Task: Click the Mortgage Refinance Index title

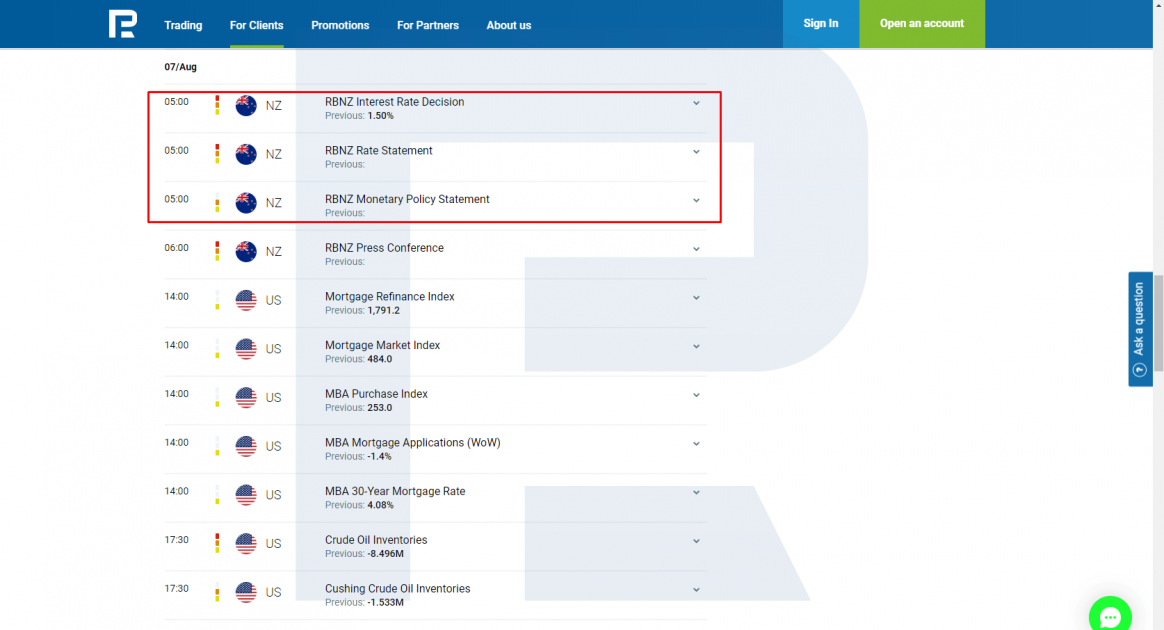Action: coord(389,297)
